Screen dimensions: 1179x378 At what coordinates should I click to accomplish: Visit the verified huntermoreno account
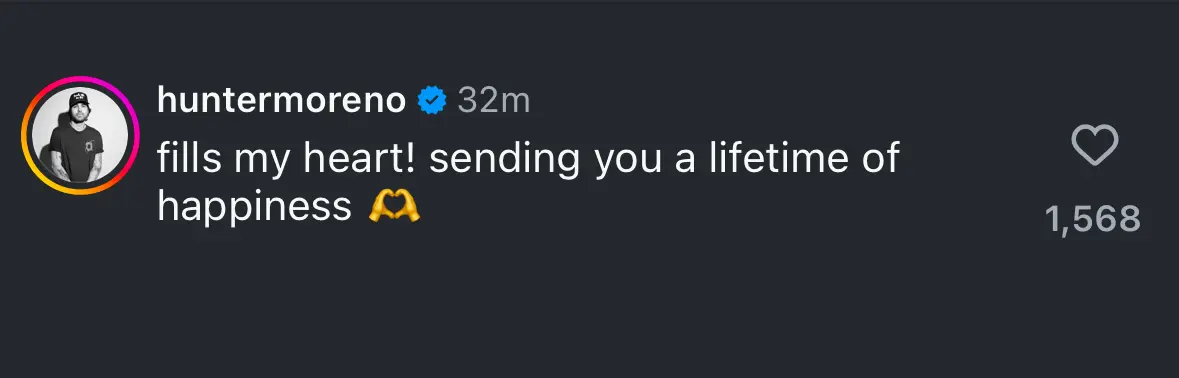(282, 101)
